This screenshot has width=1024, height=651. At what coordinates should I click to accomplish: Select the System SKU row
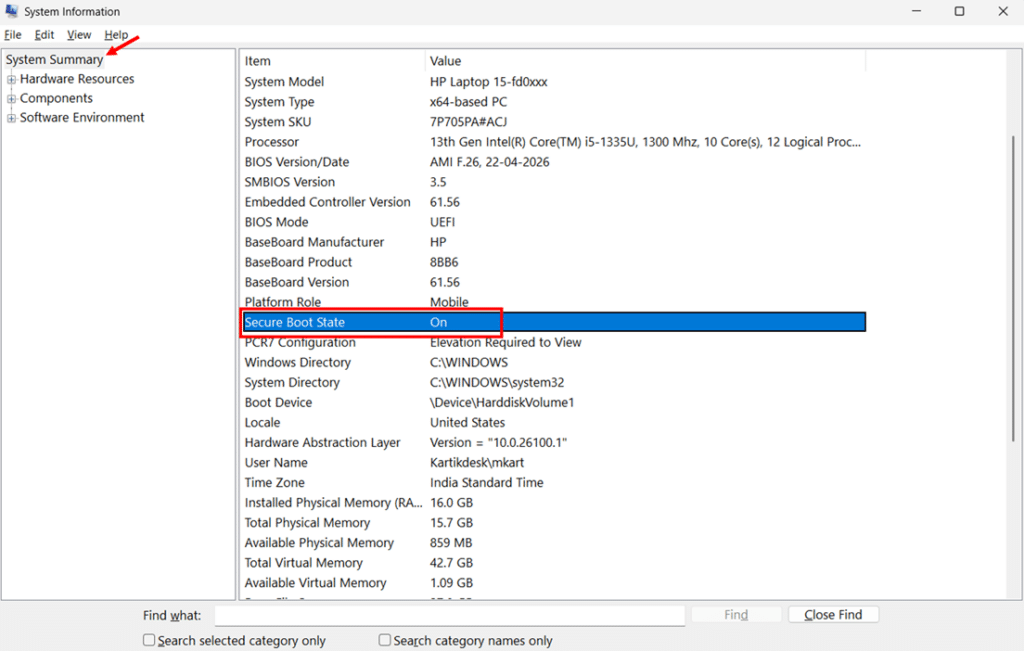(x=553, y=122)
